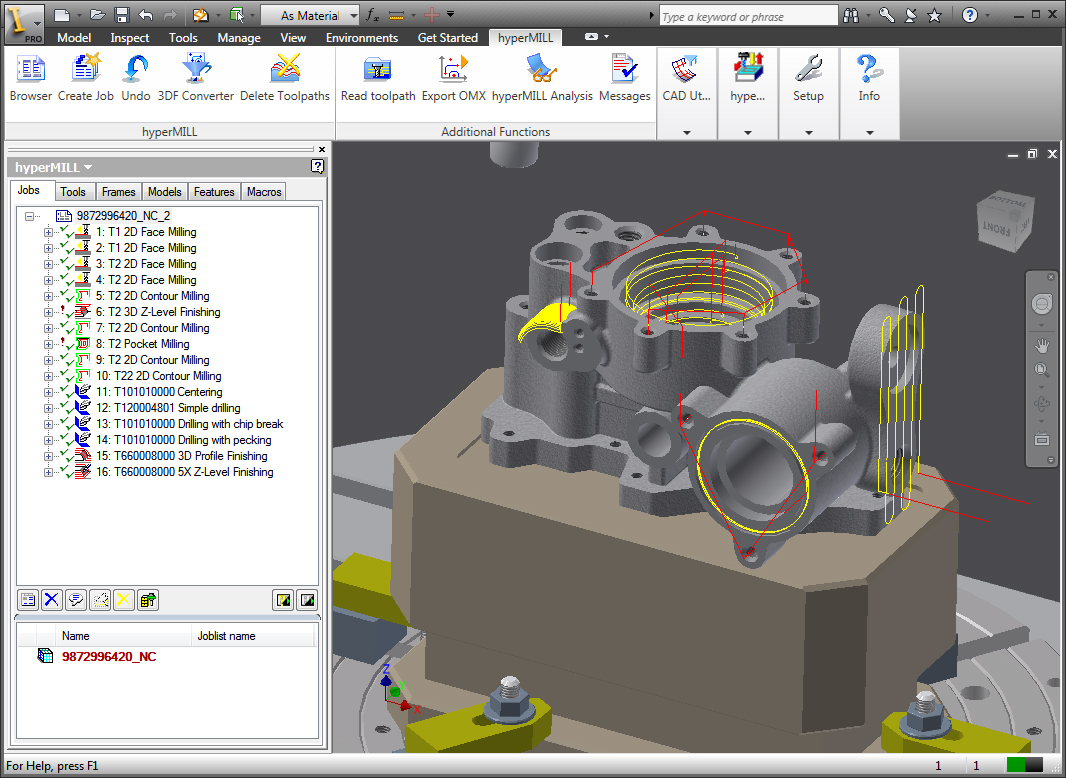This screenshot has width=1066, height=778.
Task: Select the Pan tool in navigation bar
Action: [x=1042, y=345]
